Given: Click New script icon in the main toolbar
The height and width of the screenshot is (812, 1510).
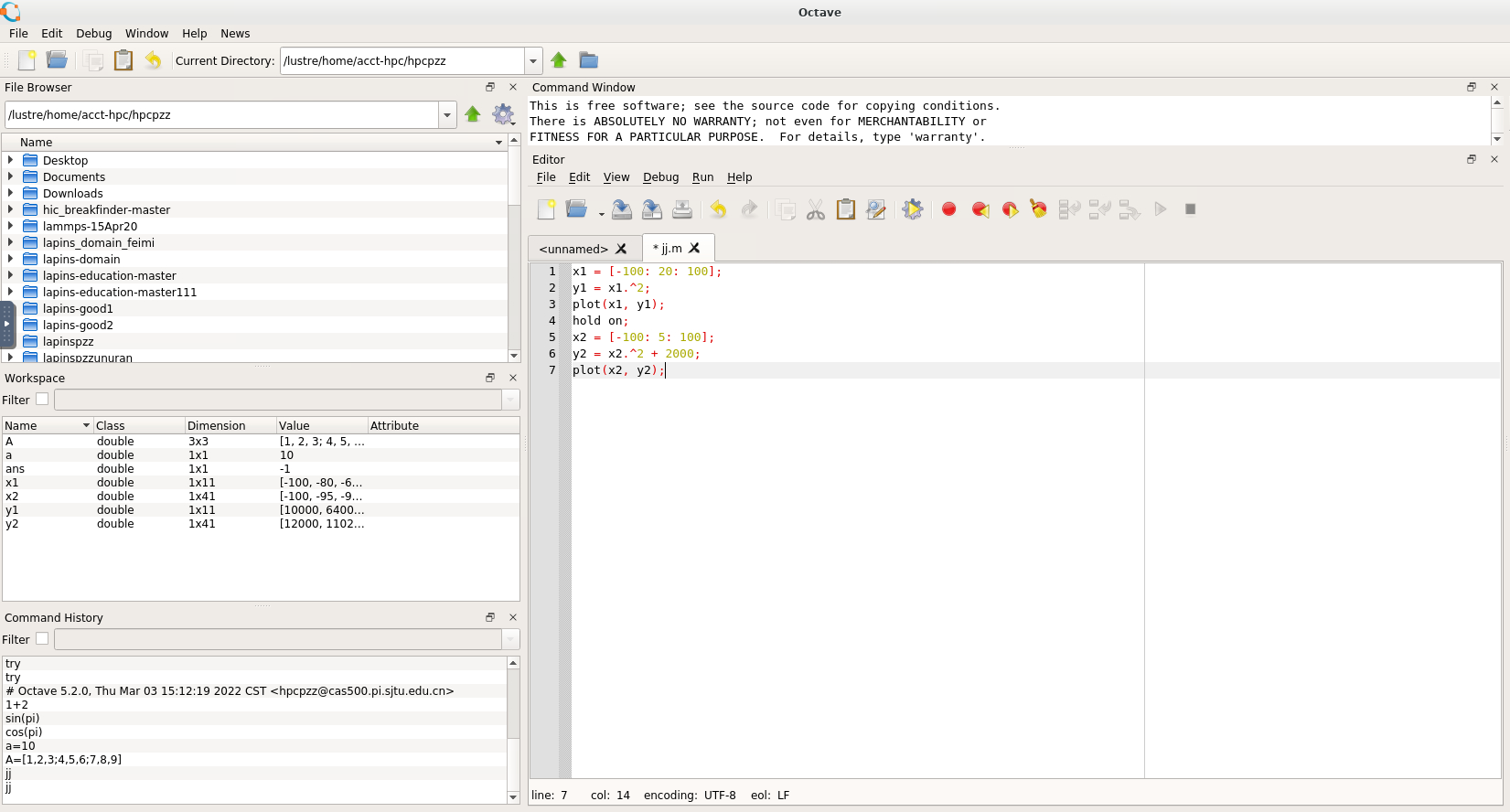Looking at the screenshot, I should pos(27,60).
